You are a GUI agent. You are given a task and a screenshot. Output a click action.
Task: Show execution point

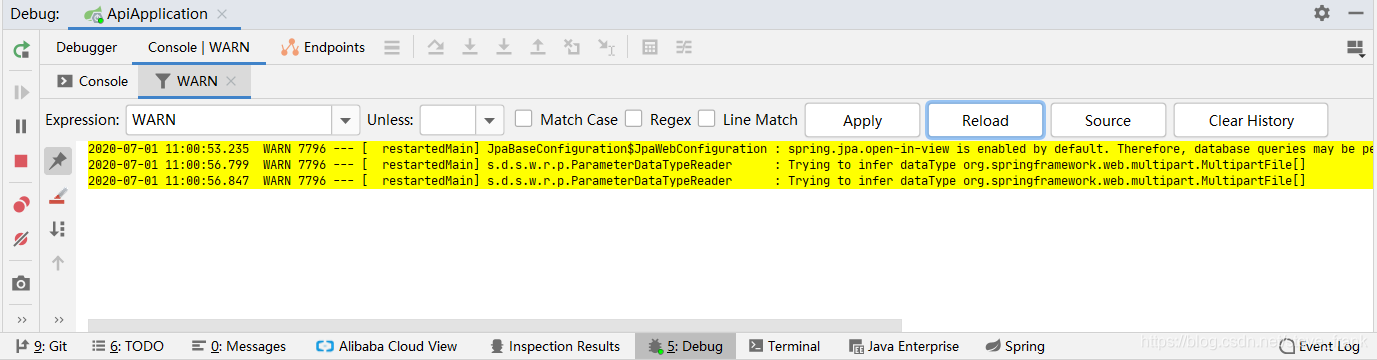coord(392,47)
